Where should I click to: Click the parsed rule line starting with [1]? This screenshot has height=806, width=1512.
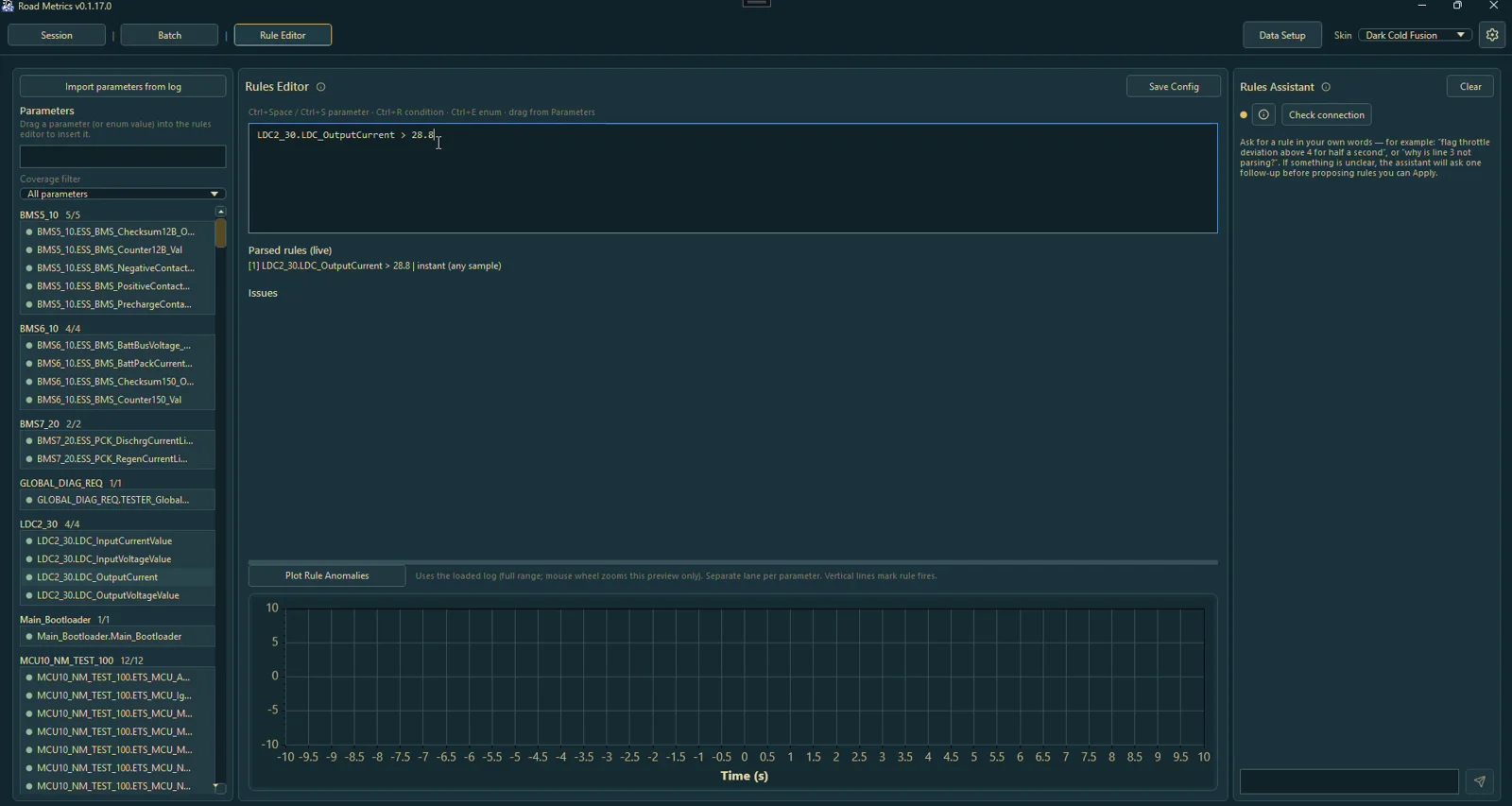[375, 266]
